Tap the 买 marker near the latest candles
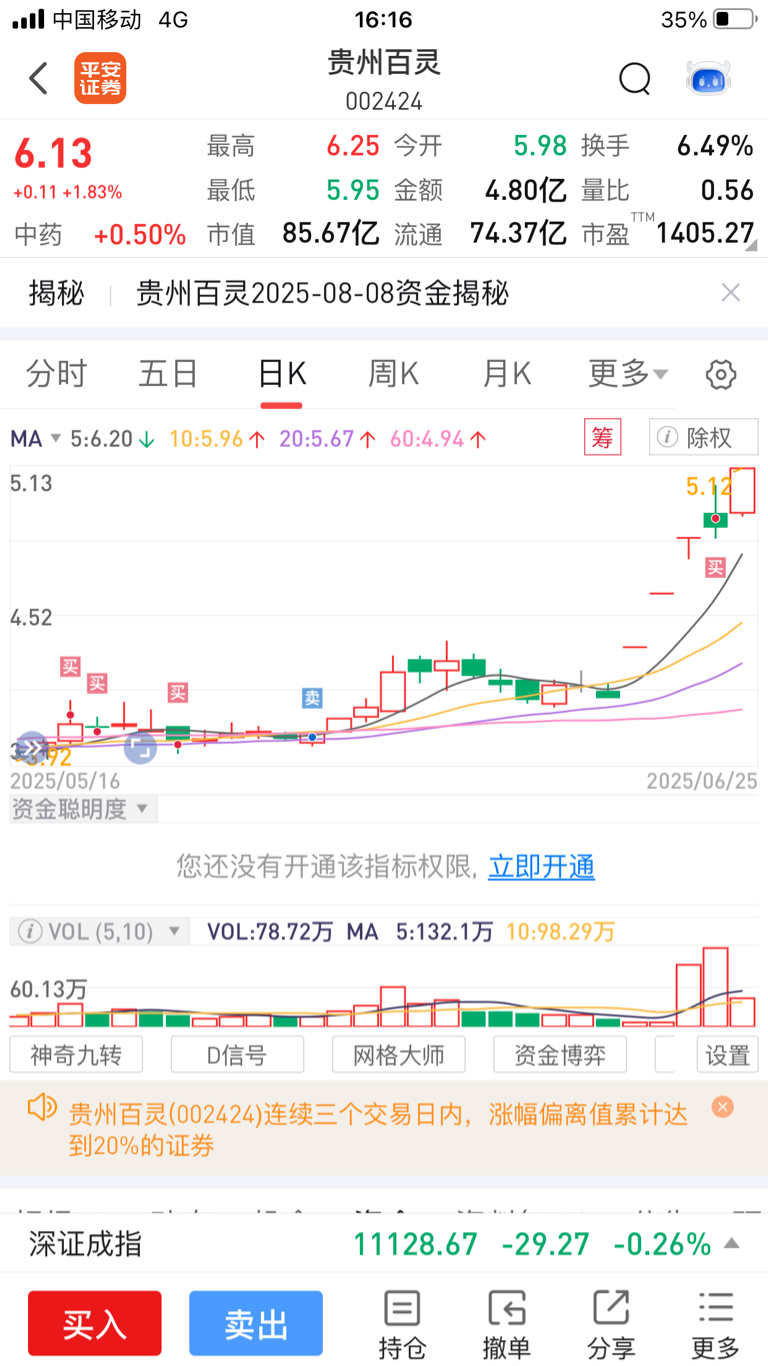The height and width of the screenshot is (1366, 768). 715,568
